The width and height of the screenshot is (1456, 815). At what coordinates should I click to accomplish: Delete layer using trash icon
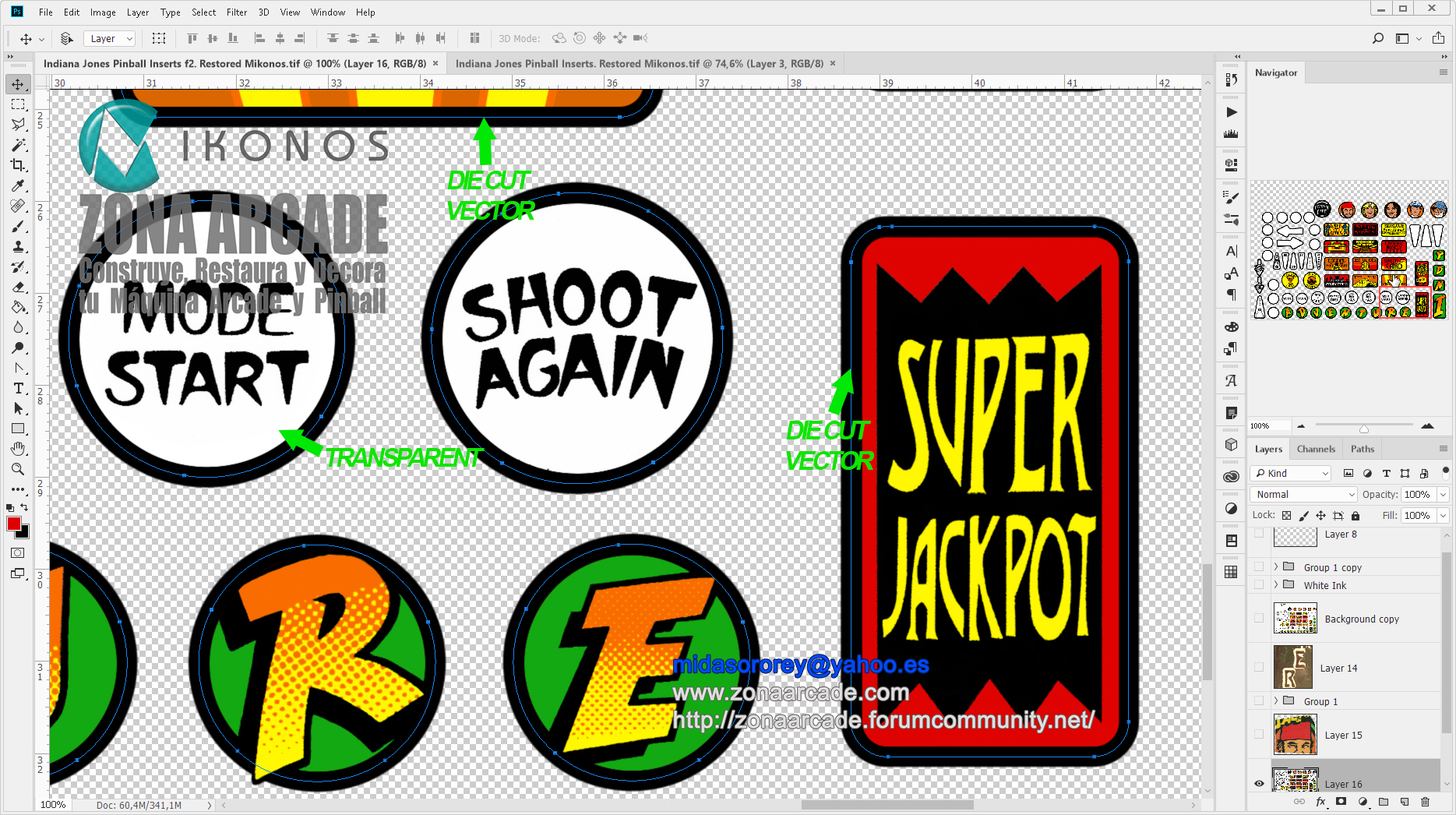tap(1425, 802)
